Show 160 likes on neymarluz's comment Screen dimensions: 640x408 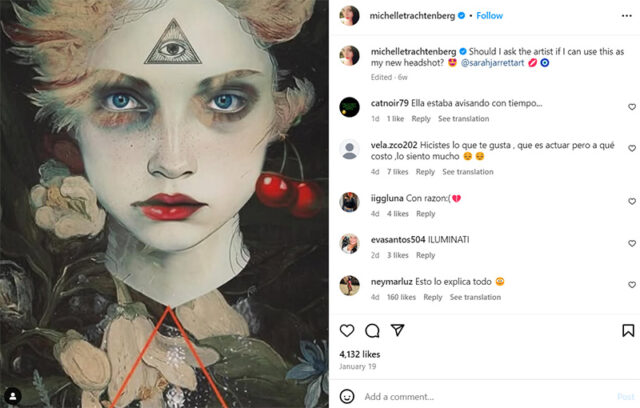[401, 297]
